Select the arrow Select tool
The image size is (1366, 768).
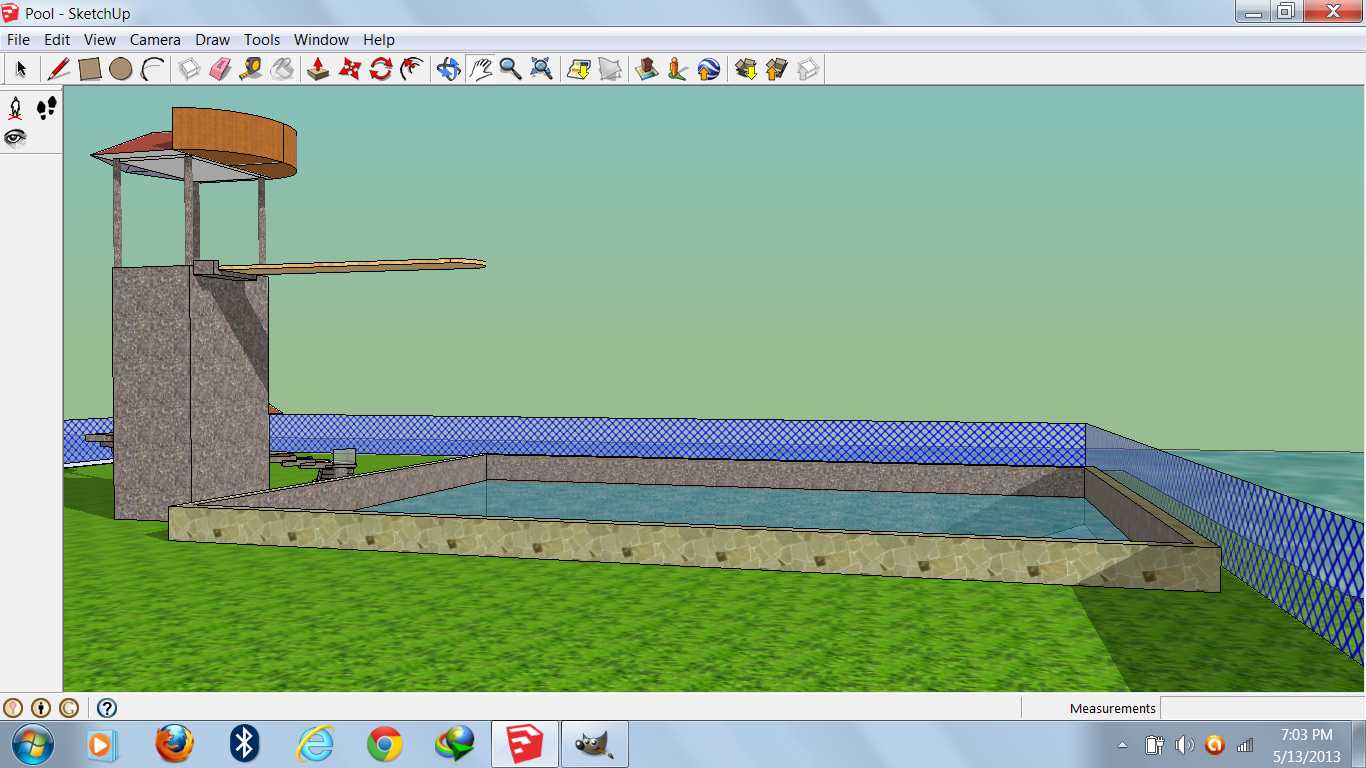(21, 69)
